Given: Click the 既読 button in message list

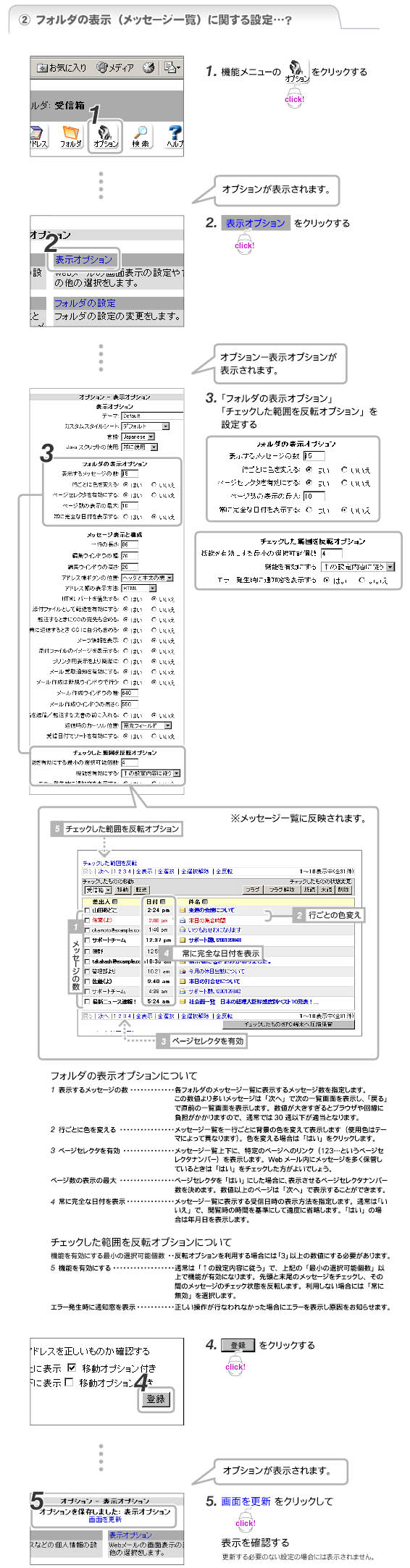Looking at the screenshot, I should click(x=309, y=889).
